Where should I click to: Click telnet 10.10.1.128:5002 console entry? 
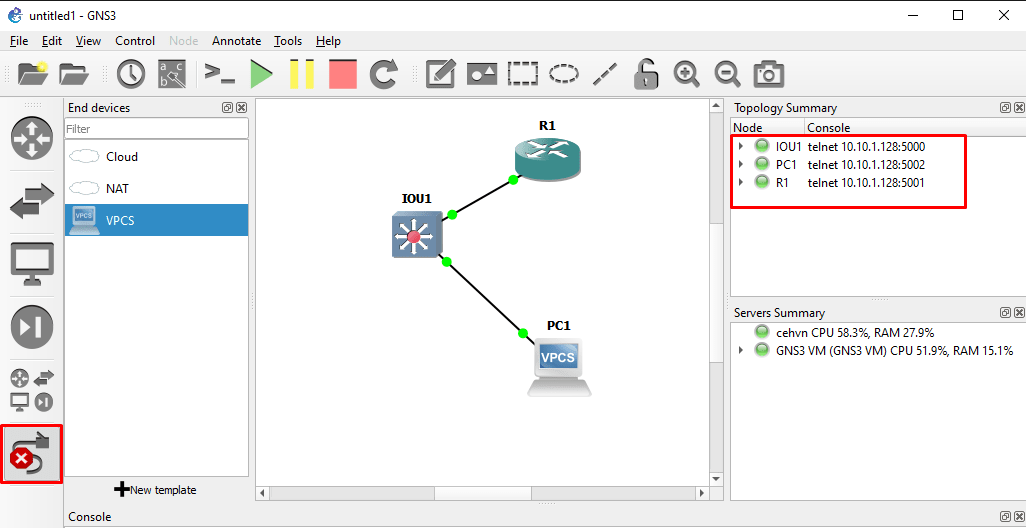866,164
